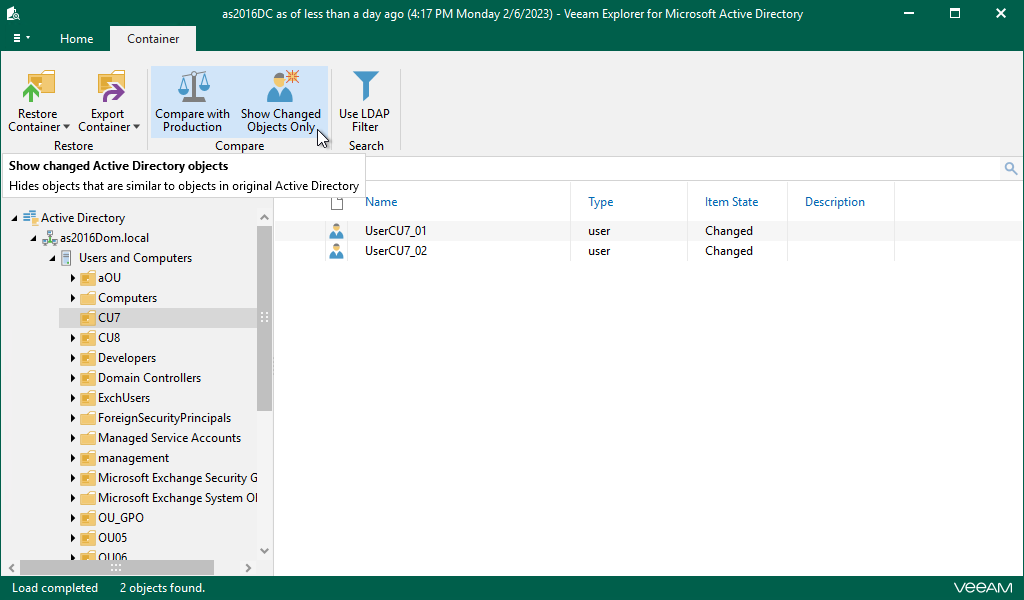This screenshot has width=1024, height=600.
Task: Sort by the Type column header
Action: click(600, 202)
